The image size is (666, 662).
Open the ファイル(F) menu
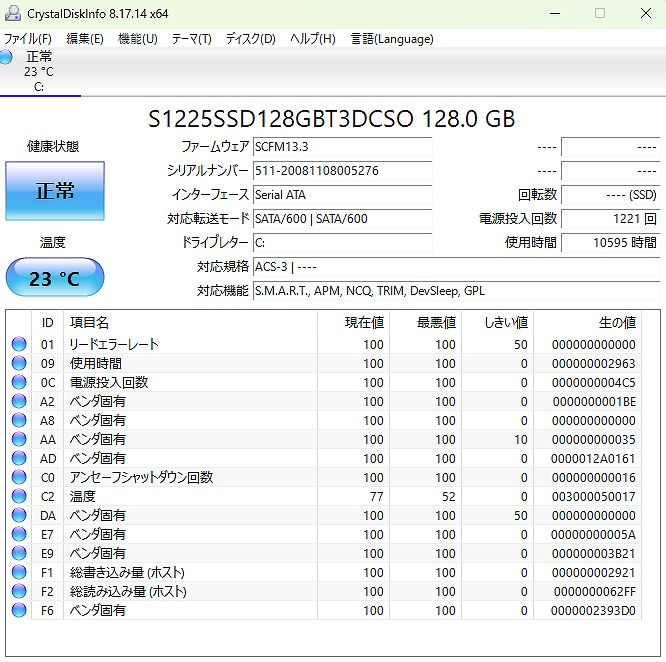click(x=28, y=39)
